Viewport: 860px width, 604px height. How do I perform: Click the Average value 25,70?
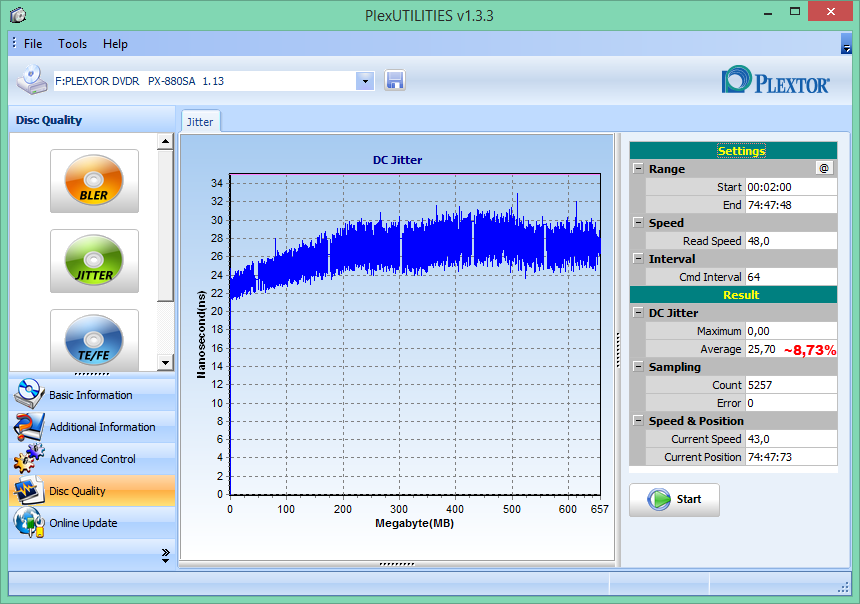click(762, 349)
